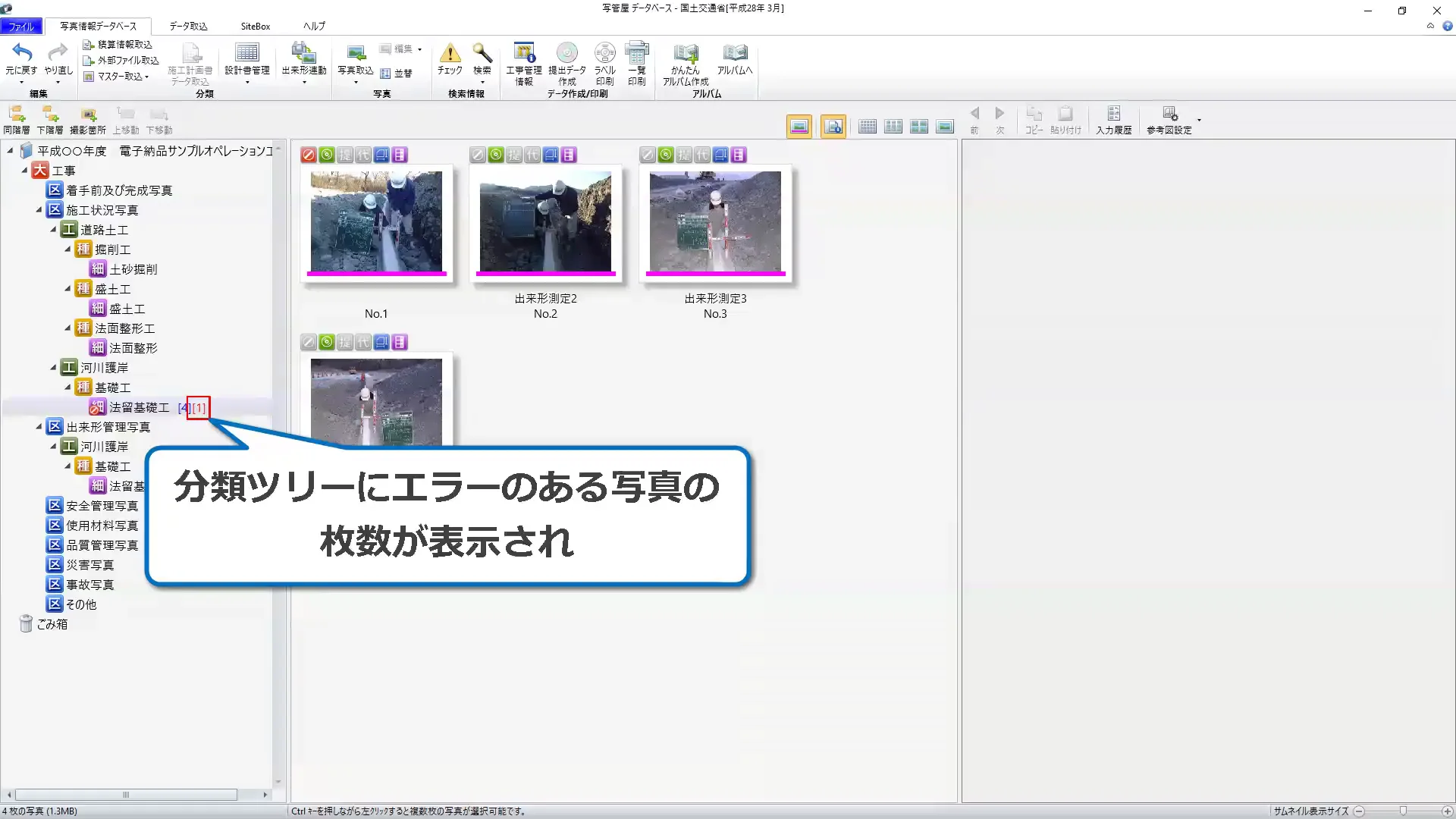Viewport: 1456px width, 819px height.
Task: Launch かんたんアルバム作成
Action: coord(686,64)
